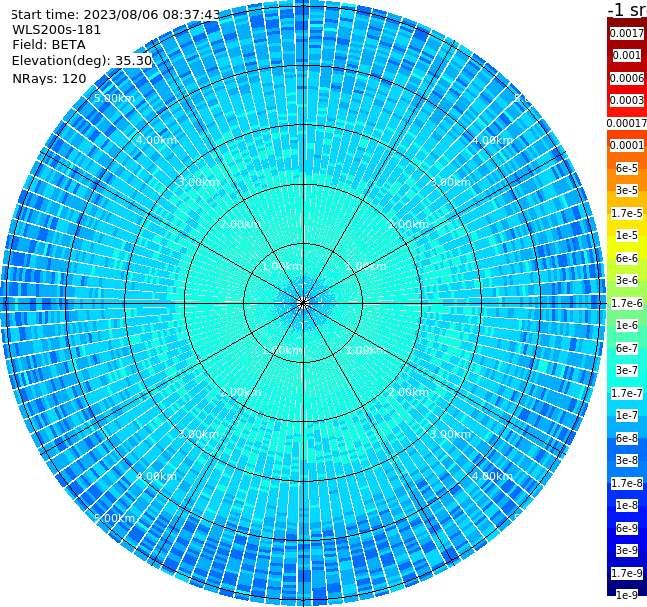Screen dimensions: 647x607
Task: Select the 4.00km range label in lower-right quadrant
Action: click(x=492, y=476)
